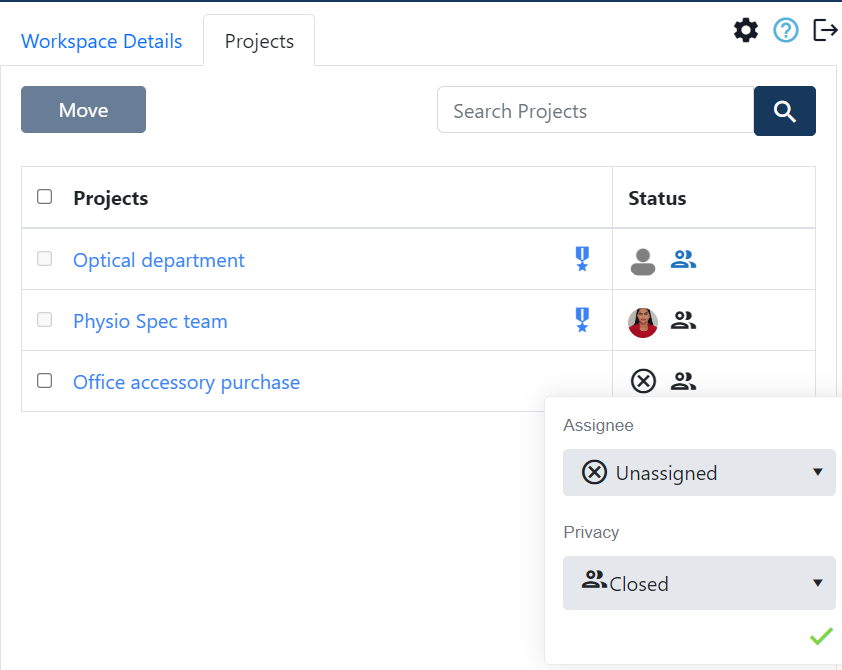Click Physio Spec team assignee photo avatar

pyautogui.click(x=643, y=322)
